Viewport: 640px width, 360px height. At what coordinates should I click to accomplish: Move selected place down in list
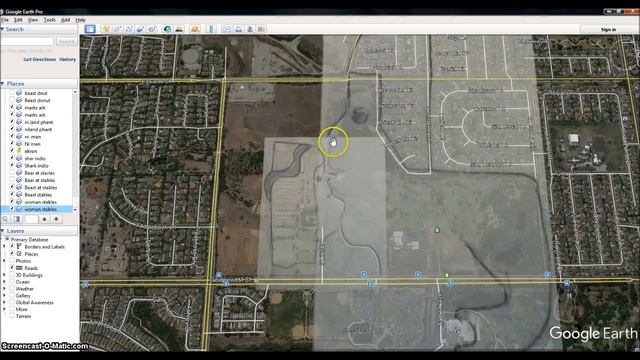coord(56,219)
